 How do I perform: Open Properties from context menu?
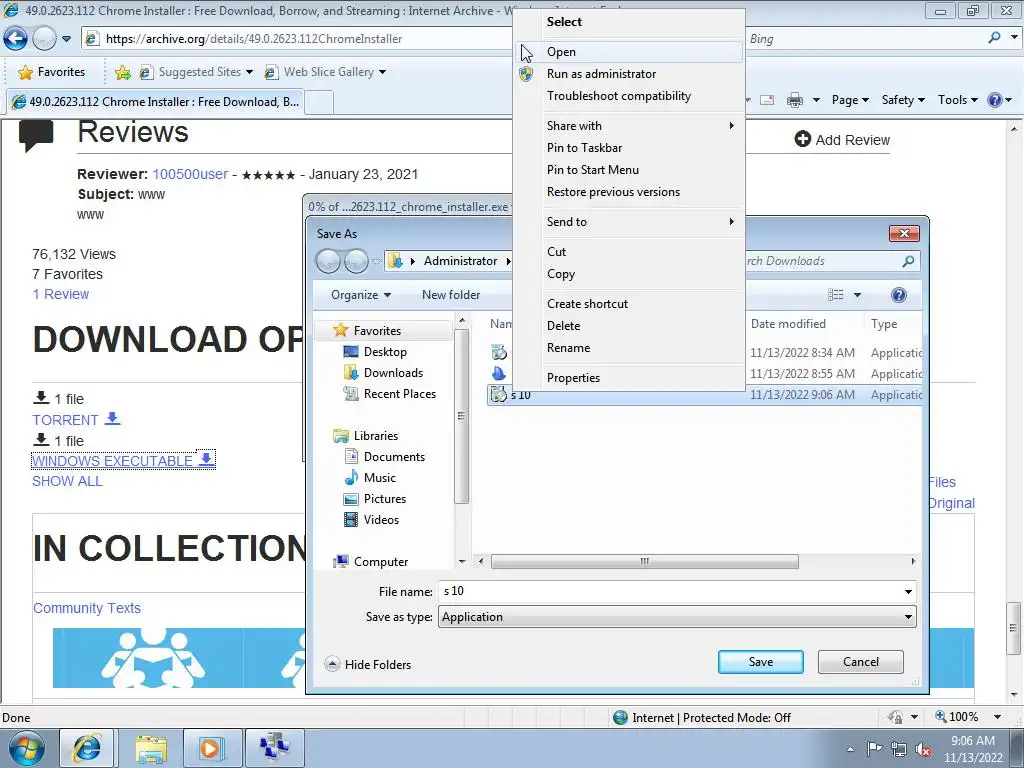tap(629, 377)
